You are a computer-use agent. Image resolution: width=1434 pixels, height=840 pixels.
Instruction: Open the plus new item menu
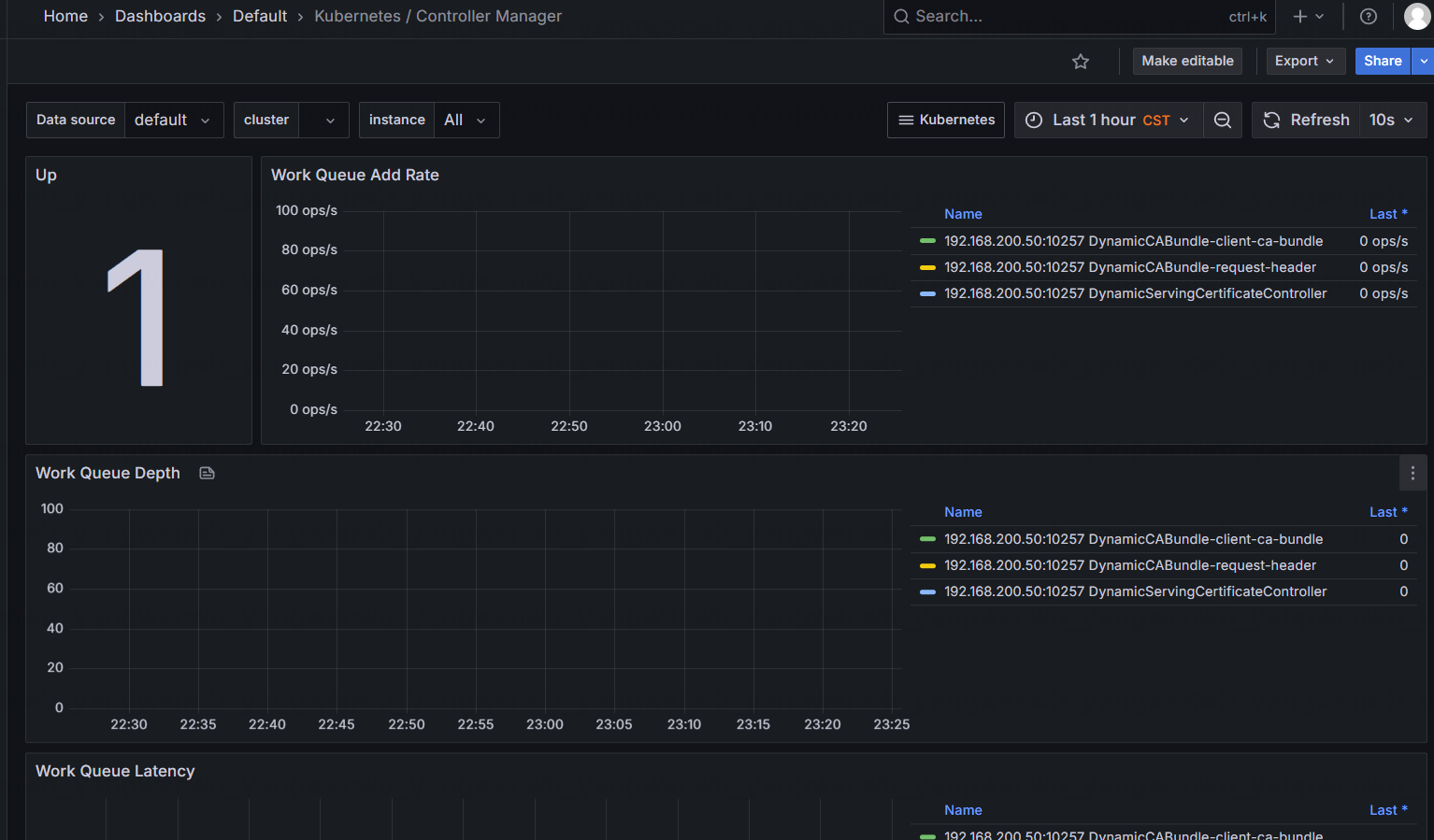tap(1308, 17)
